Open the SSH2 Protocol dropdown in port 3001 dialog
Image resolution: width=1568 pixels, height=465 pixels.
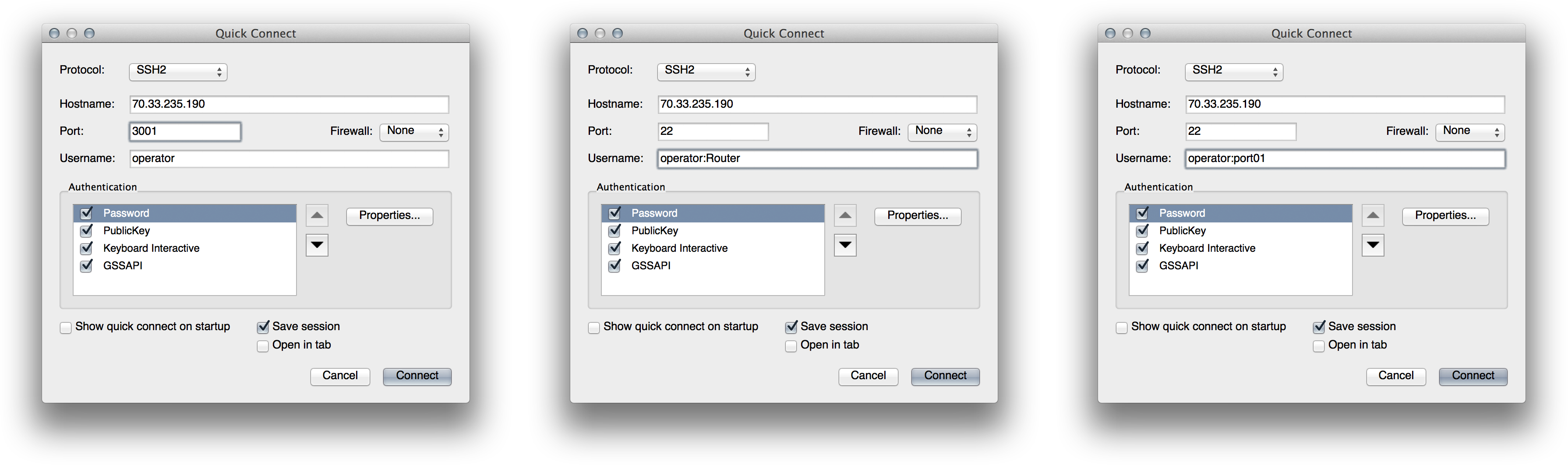(x=178, y=71)
